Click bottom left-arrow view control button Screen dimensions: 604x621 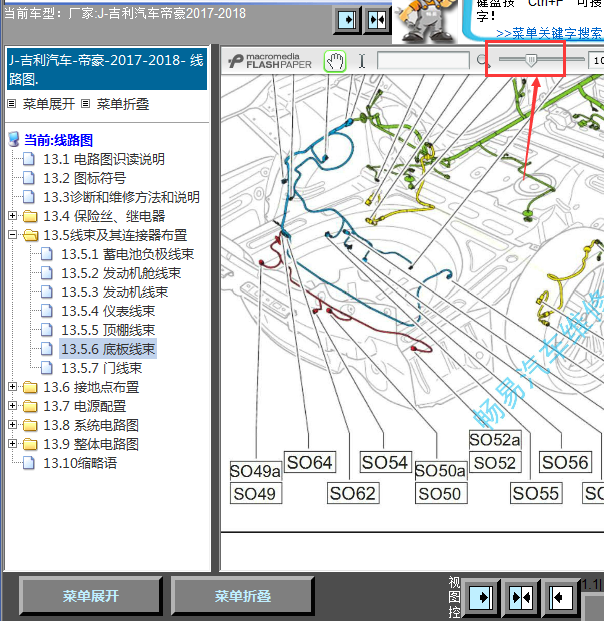pos(561,597)
